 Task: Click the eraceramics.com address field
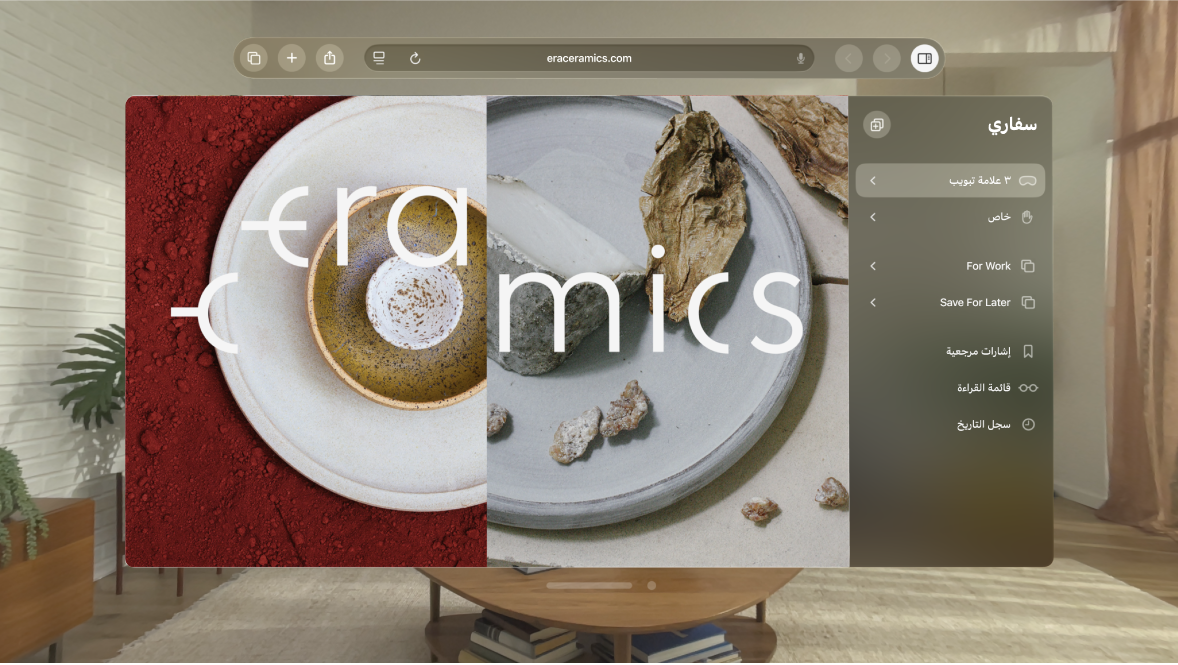(590, 58)
